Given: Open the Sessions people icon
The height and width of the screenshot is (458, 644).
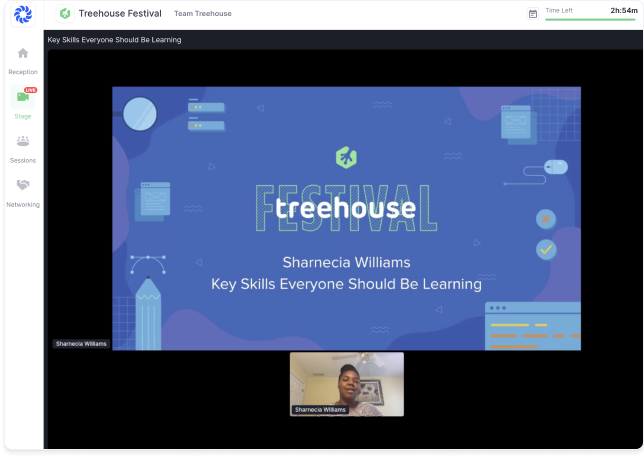Looking at the screenshot, I should (x=23, y=141).
